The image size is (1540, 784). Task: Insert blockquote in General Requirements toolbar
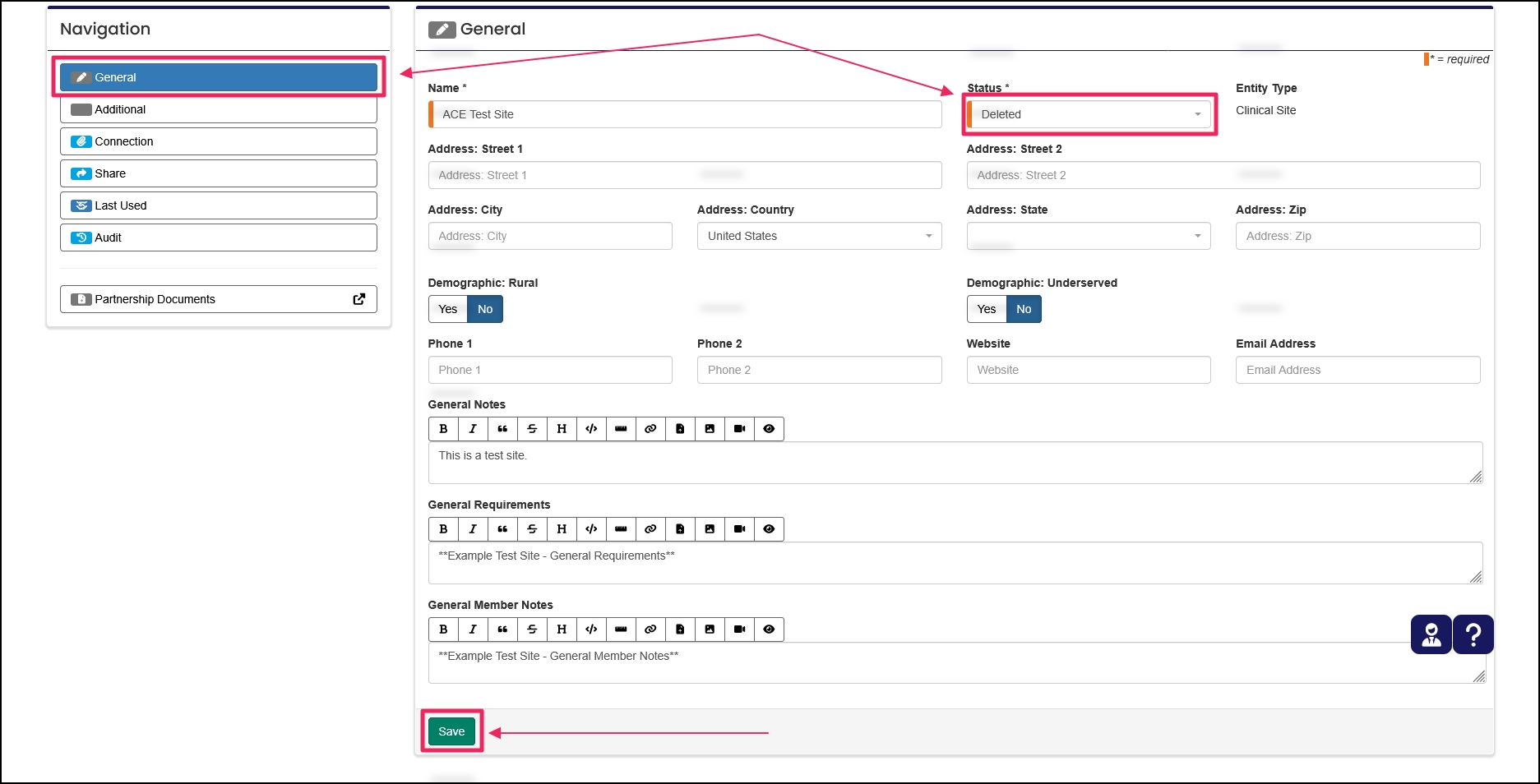[x=502, y=529]
